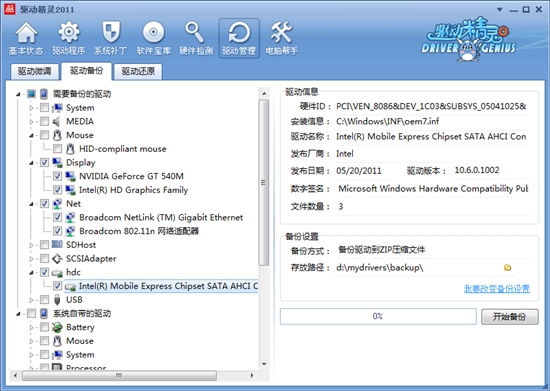Click the horizontal scroll-right arrow

tap(251, 376)
